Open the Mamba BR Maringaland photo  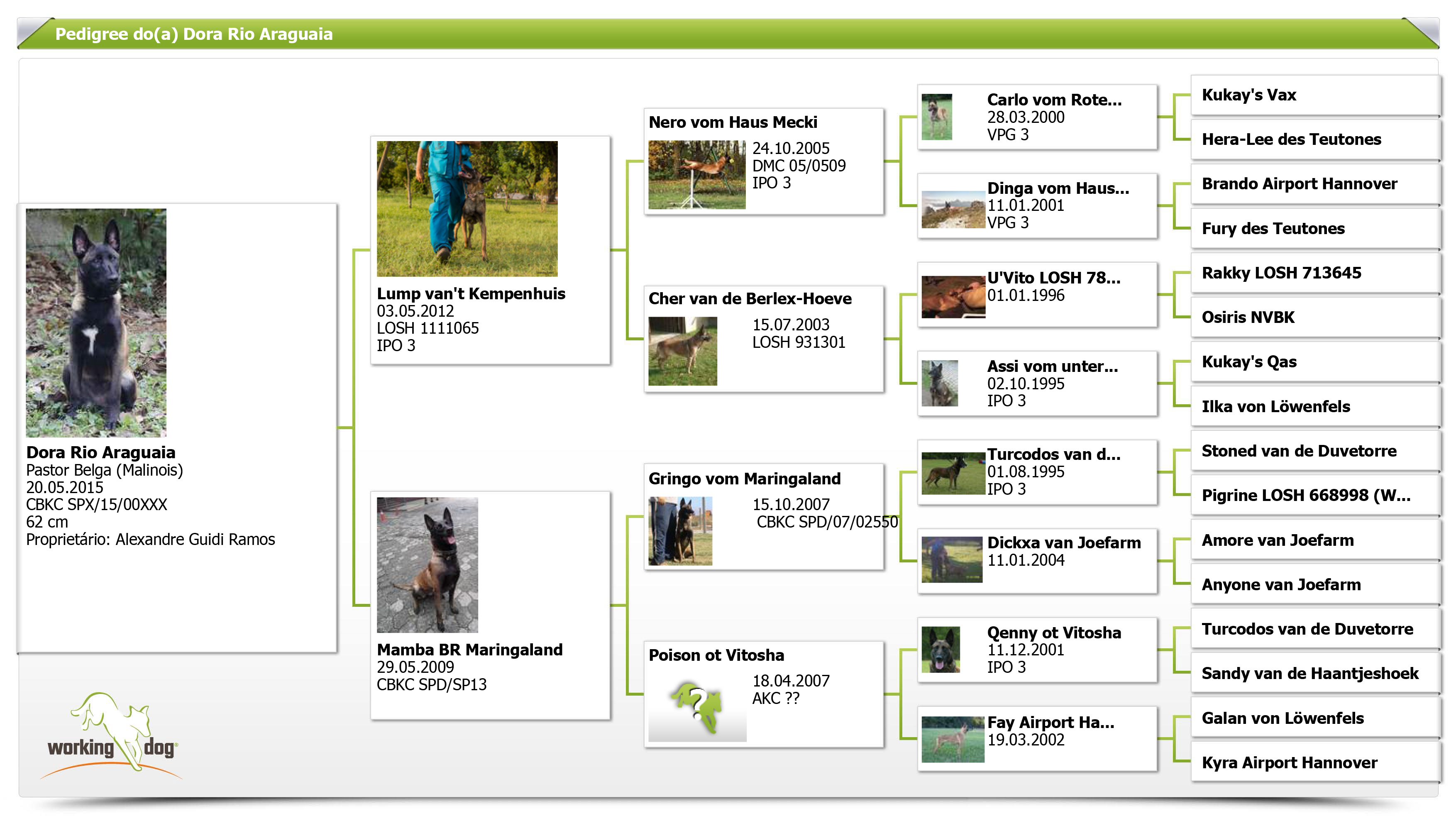tap(428, 564)
